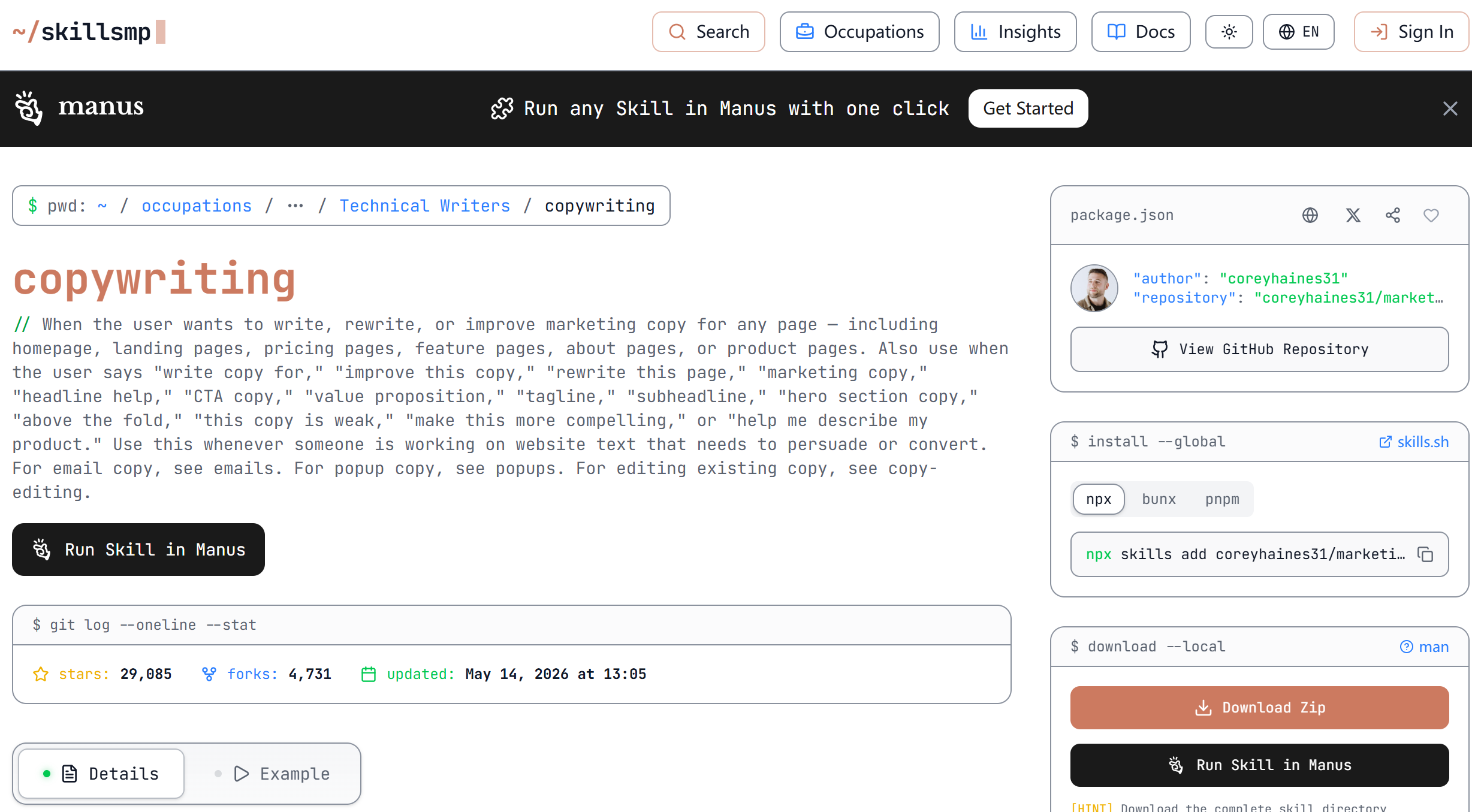Share on X icon in package.json panel
The height and width of the screenshot is (812, 1472).
coord(1353,215)
